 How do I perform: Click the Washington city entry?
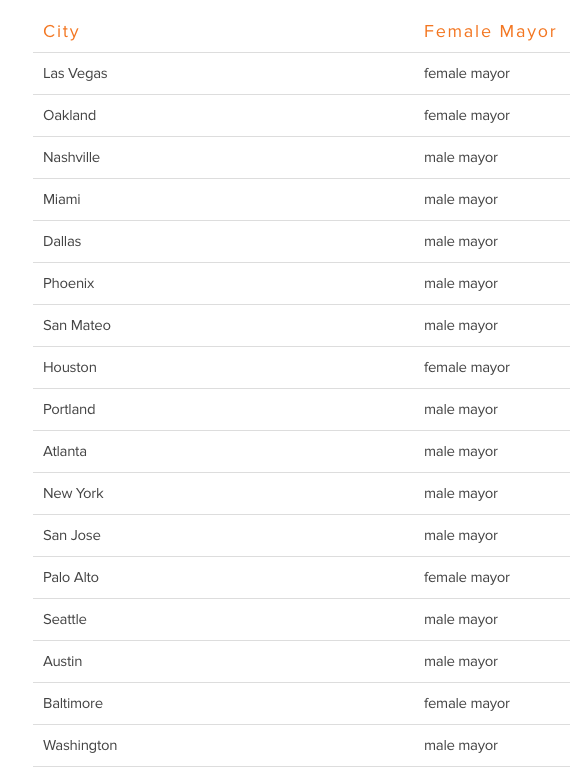pos(80,745)
